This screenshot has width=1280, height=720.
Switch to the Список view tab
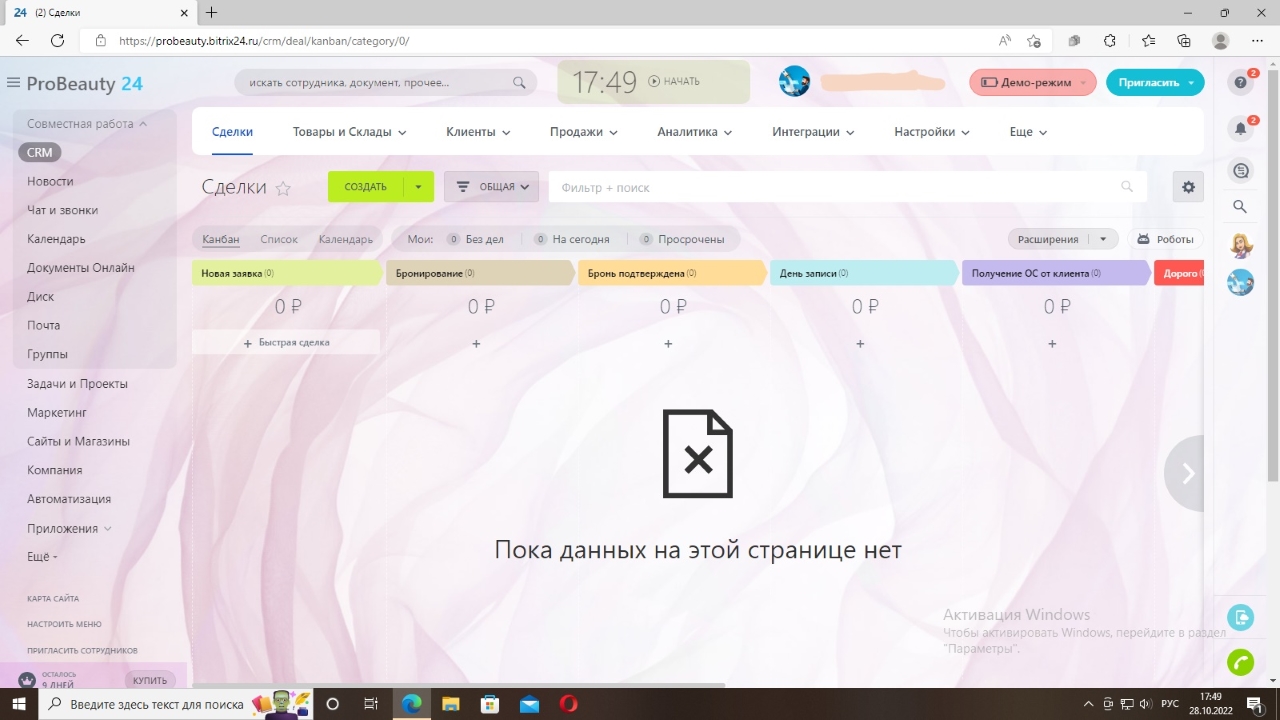(279, 239)
